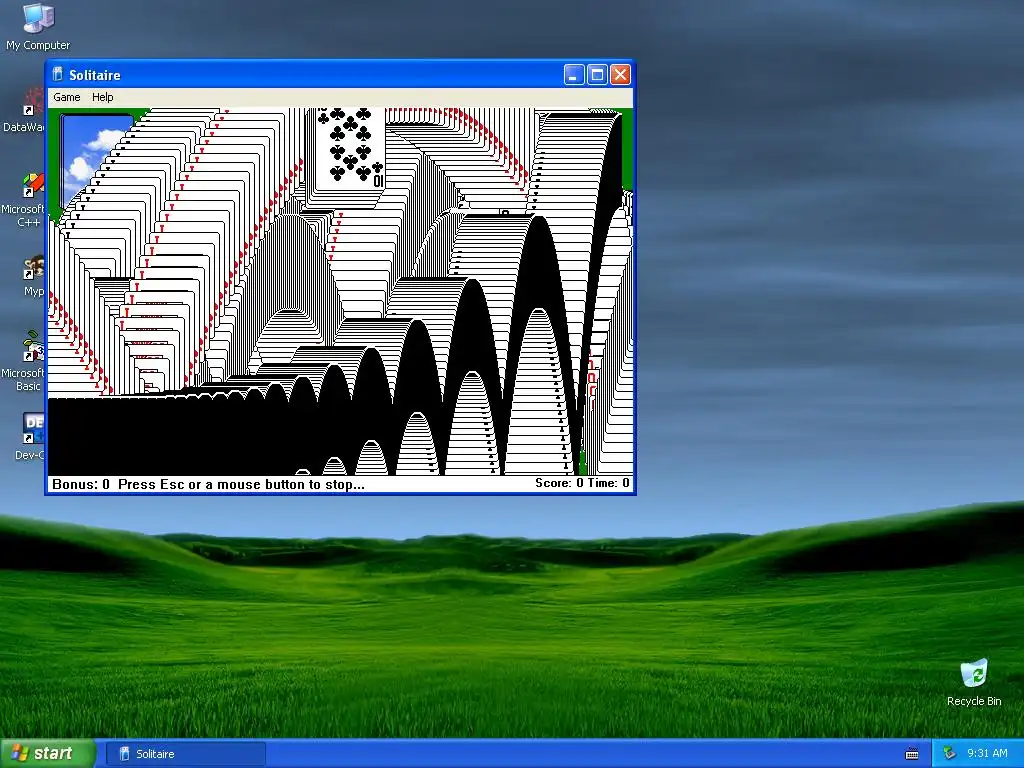Open the My Computer desktop icon
Screen dimensions: 1024x768
[x=38, y=27]
